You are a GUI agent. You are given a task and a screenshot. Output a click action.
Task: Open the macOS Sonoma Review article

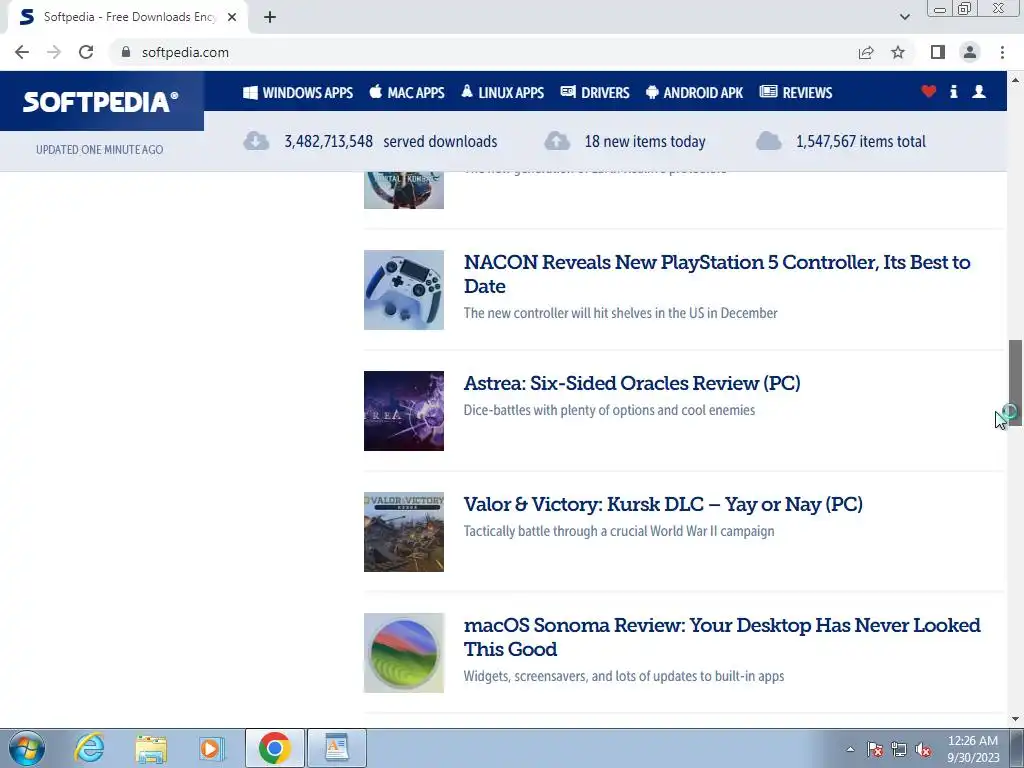point(722,637)
